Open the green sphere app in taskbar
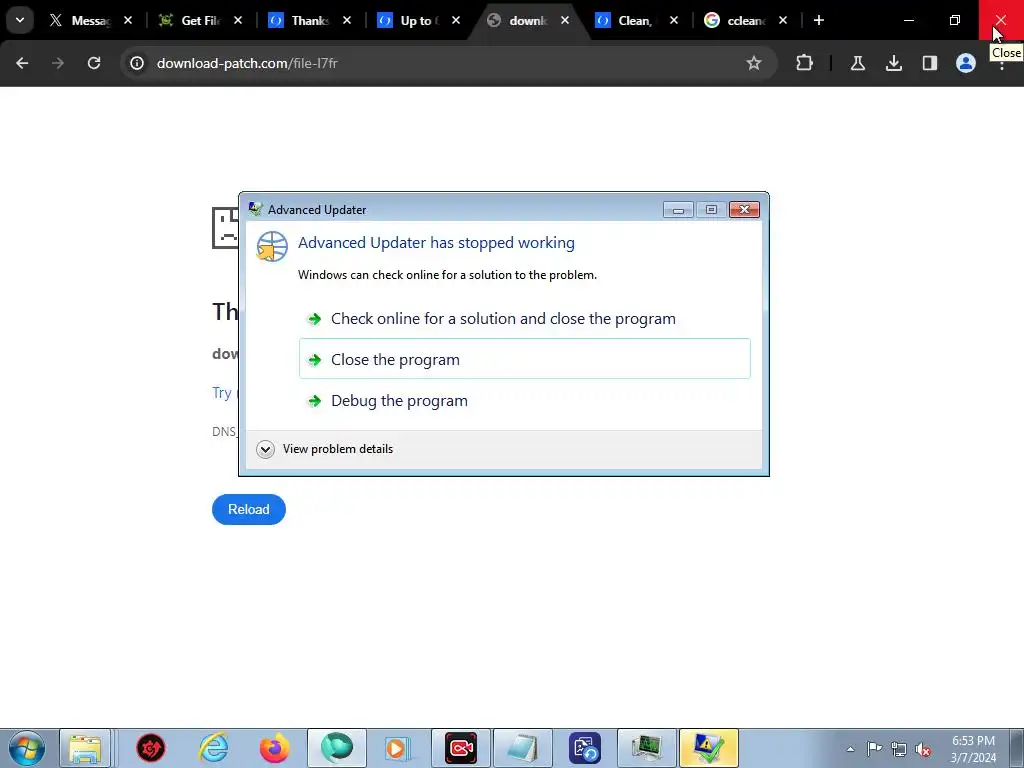This screenshot has width=1024, height=768. [337, 748]
